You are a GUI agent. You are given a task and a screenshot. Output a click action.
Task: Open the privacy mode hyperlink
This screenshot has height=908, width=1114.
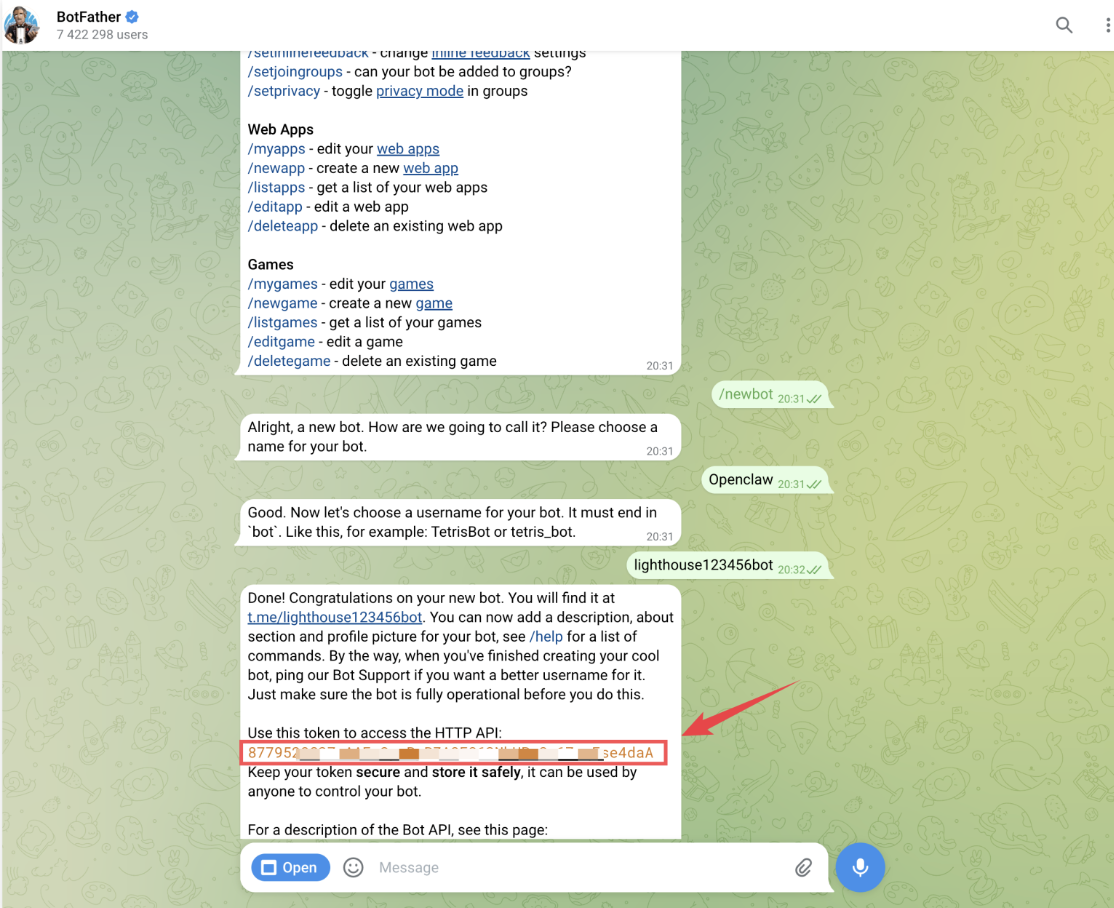(x=419, y=91)
